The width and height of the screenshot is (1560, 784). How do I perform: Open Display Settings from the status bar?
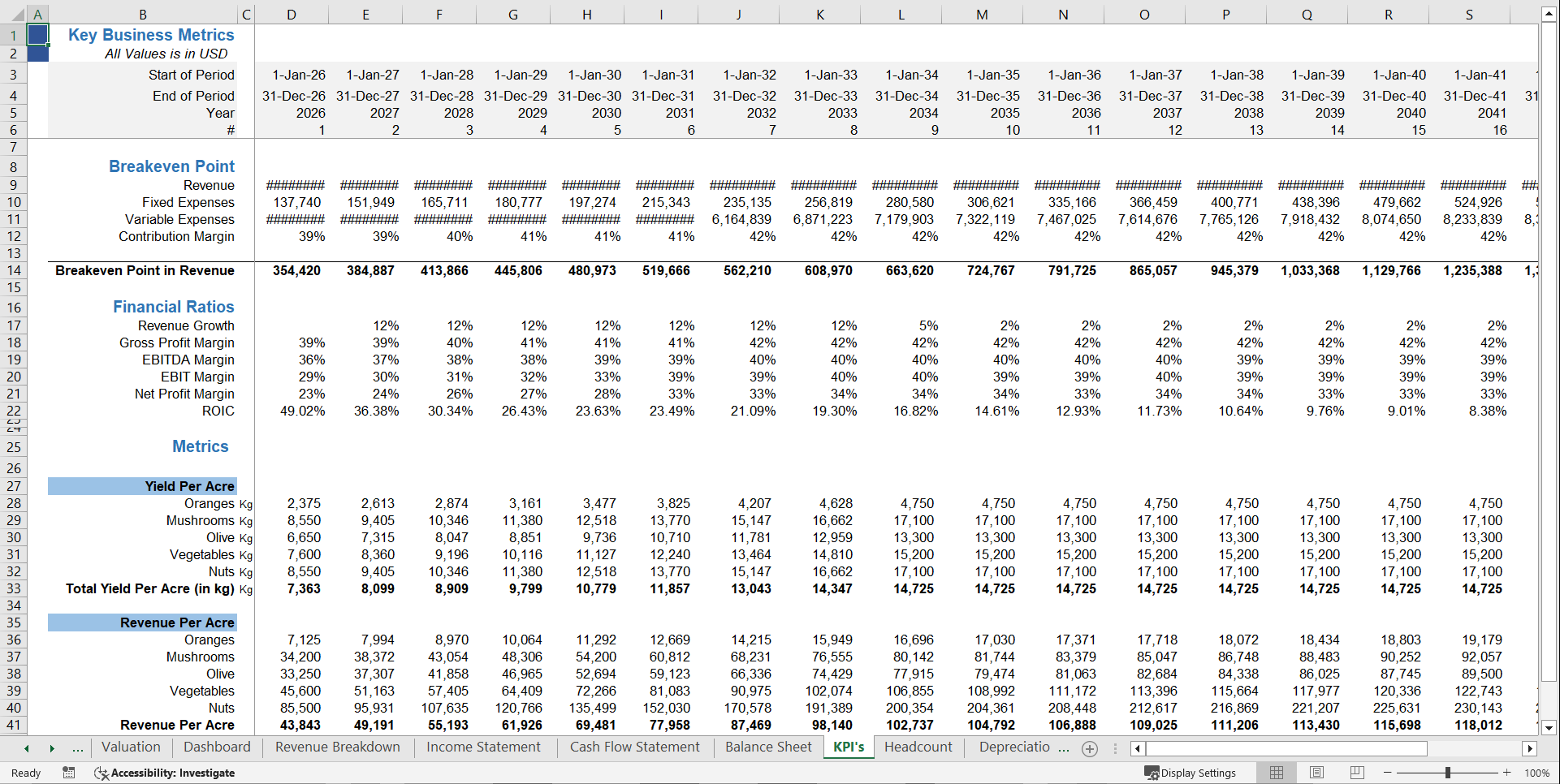[1191, 773]
